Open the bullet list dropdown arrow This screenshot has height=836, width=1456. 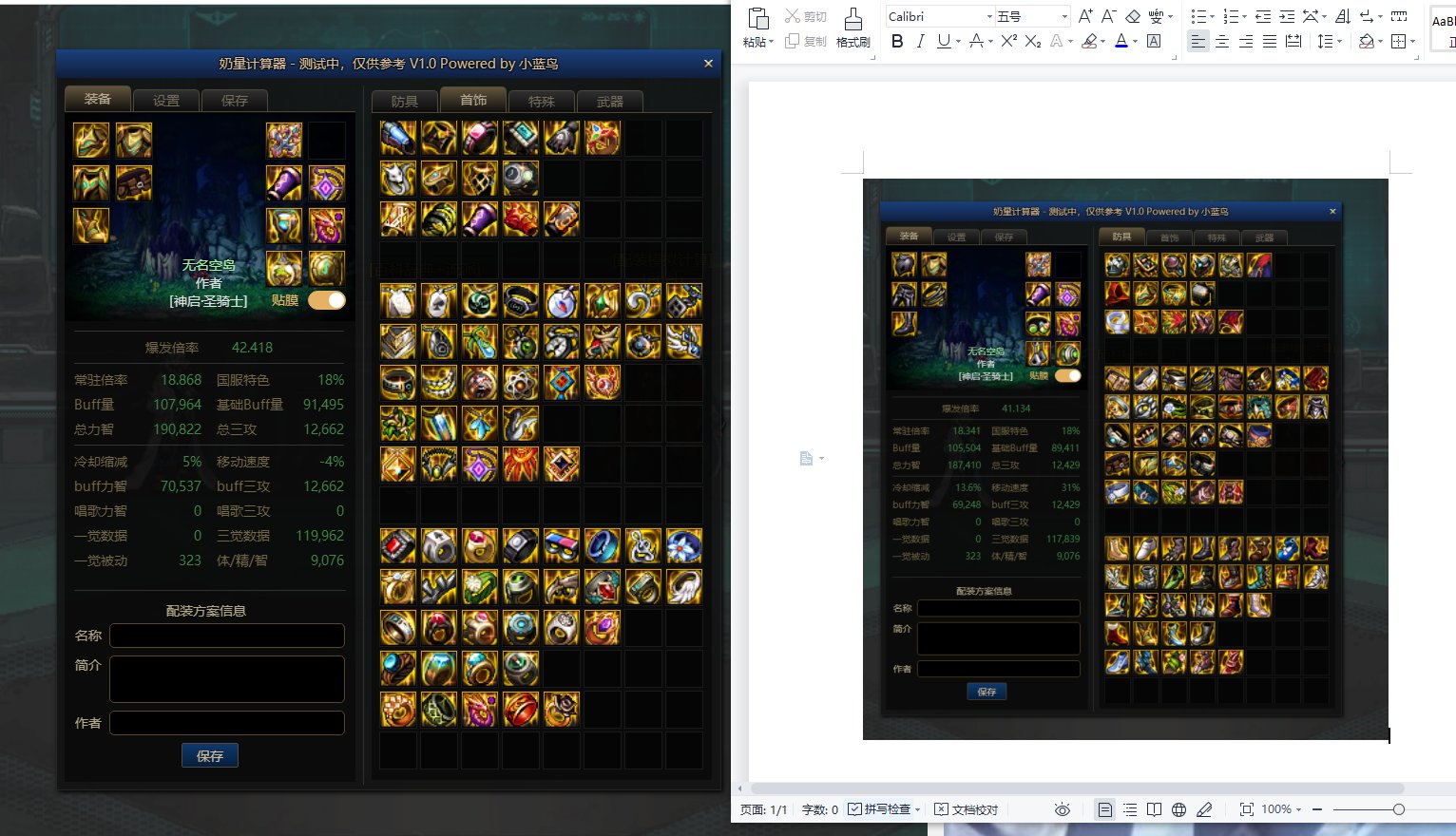pos(1212,16)
